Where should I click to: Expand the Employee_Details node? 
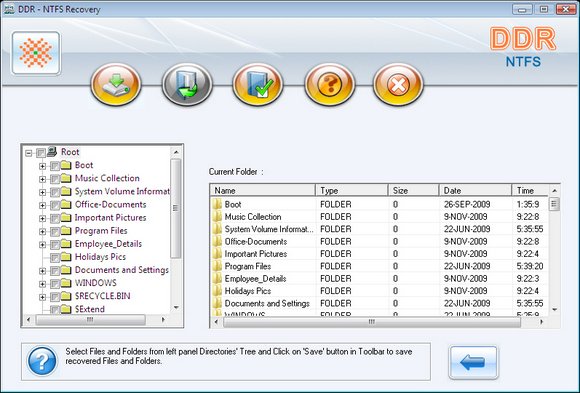pyautogui.click(x=42, y=245)
